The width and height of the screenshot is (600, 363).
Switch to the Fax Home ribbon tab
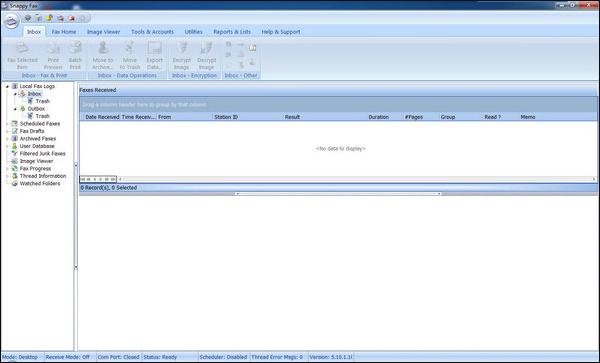tap(64, 32)
